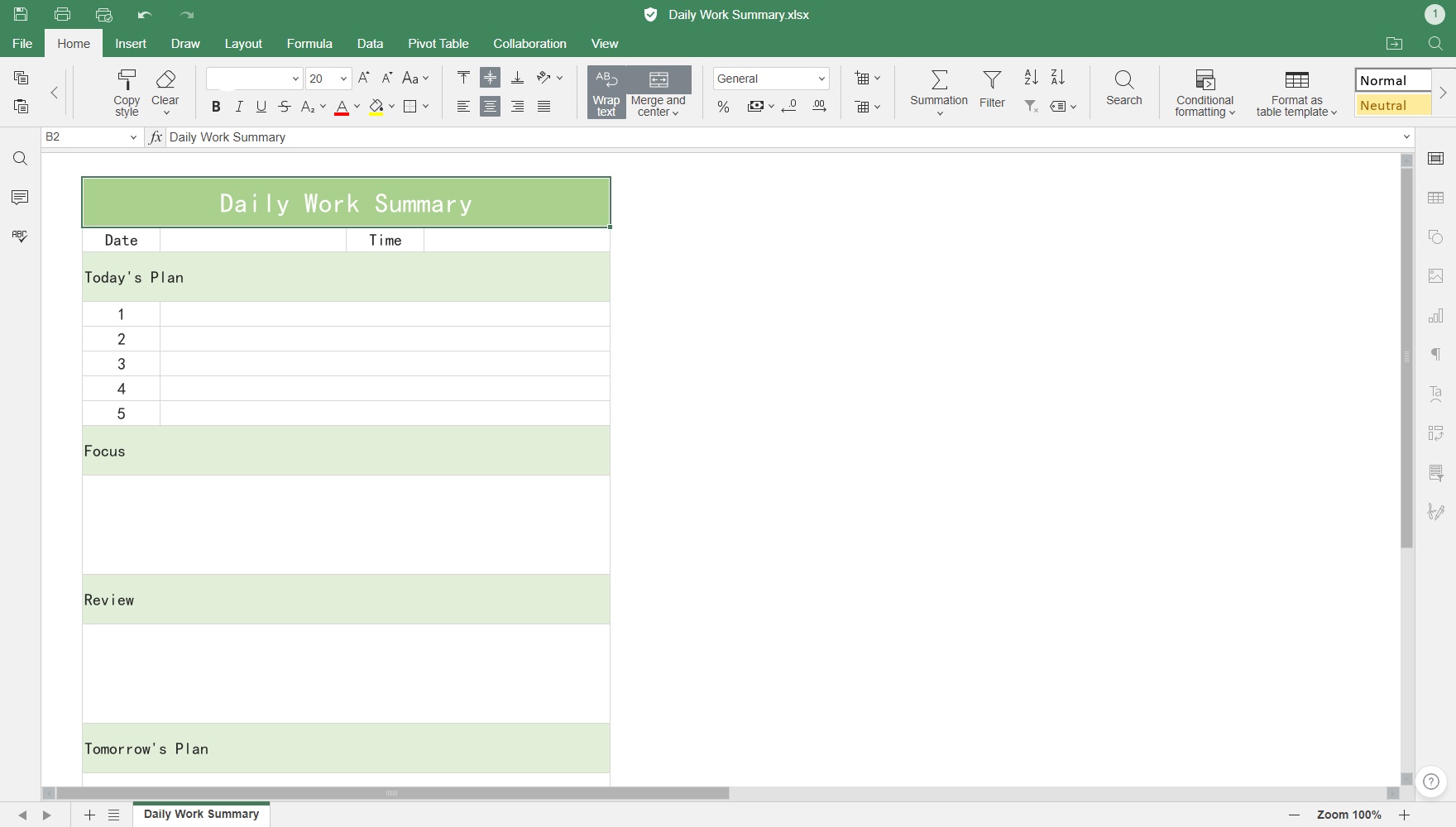Click the sort ascending A-Z icon
The width and height of the screenshot is (1456, 827).
pos(1031,78)
